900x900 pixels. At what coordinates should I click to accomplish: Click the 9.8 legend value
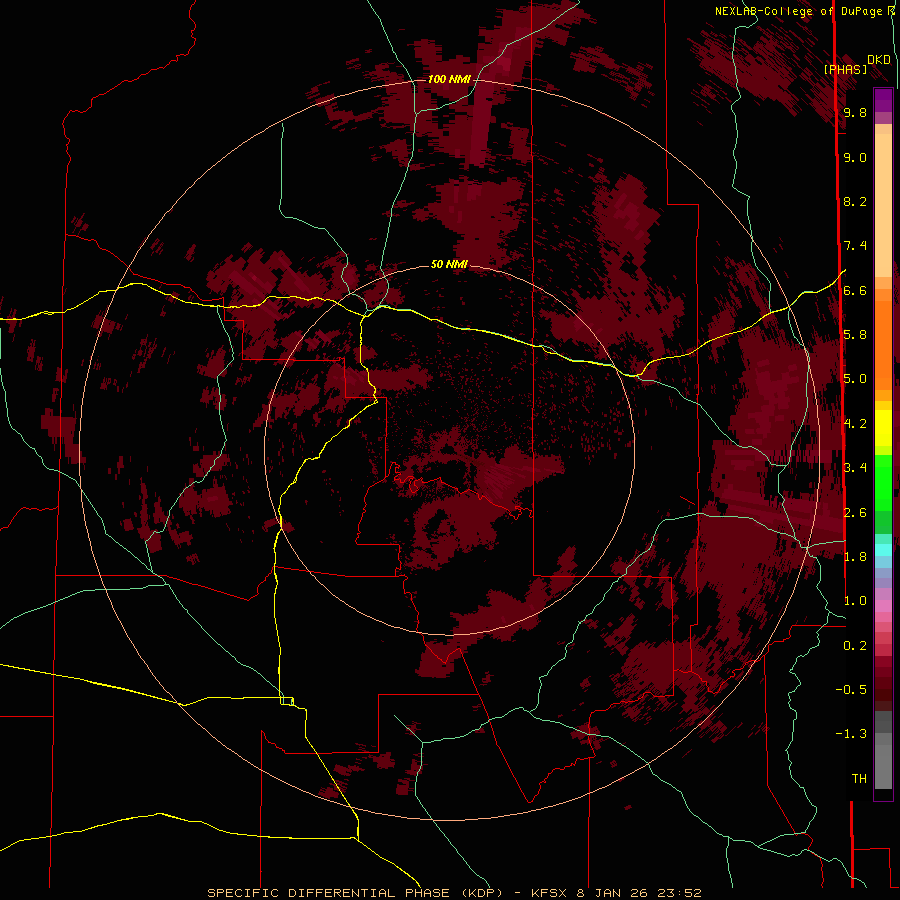click(x=855, y=113)
